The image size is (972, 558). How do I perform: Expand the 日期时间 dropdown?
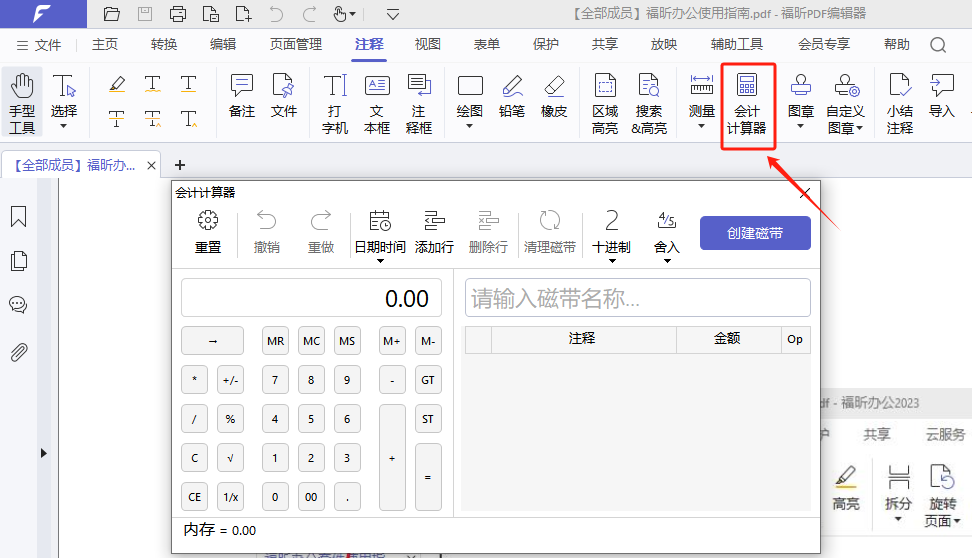[380, 262]
